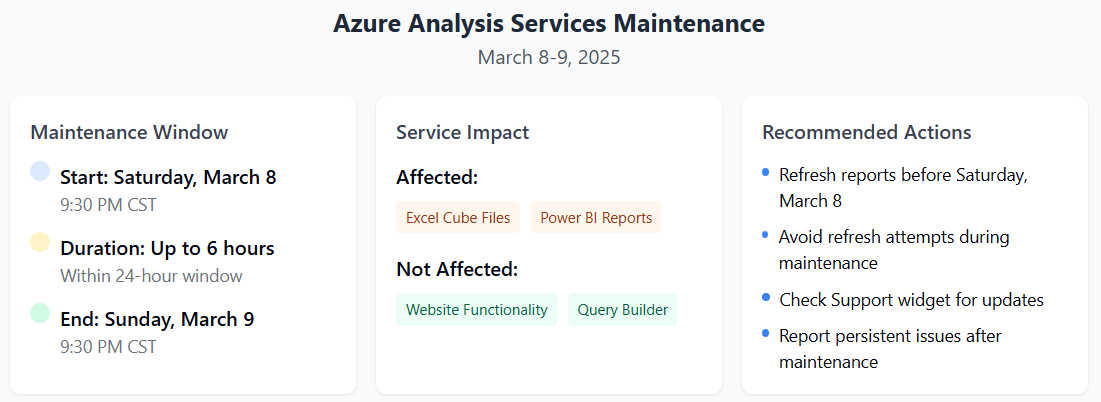
Task: Click bullet dot before Report persistent issues
Action: [765, 333]
